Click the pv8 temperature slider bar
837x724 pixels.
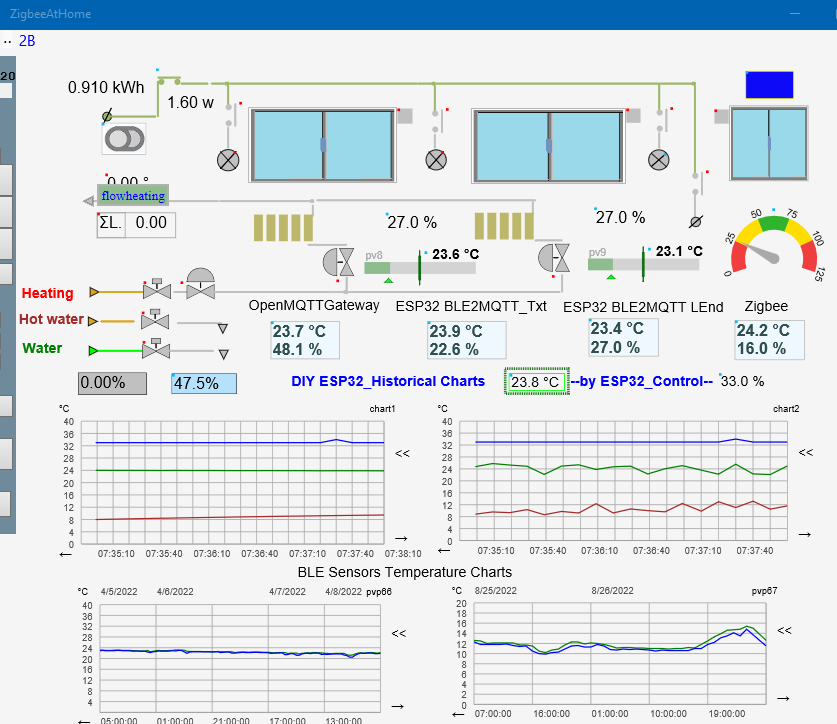[420, 267]
